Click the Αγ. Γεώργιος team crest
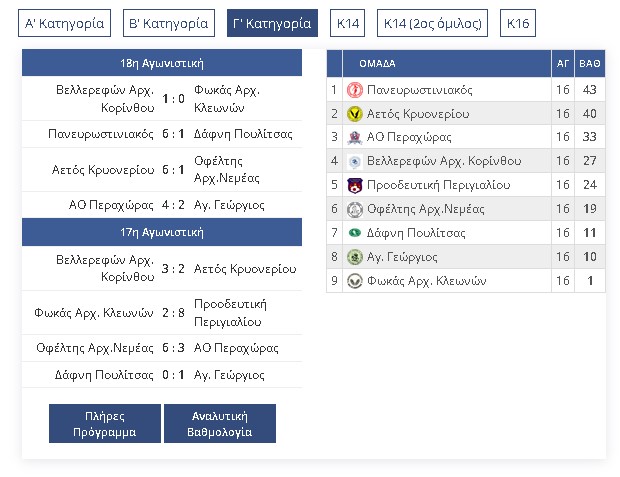Screen dimensions: 620x477 354,257
